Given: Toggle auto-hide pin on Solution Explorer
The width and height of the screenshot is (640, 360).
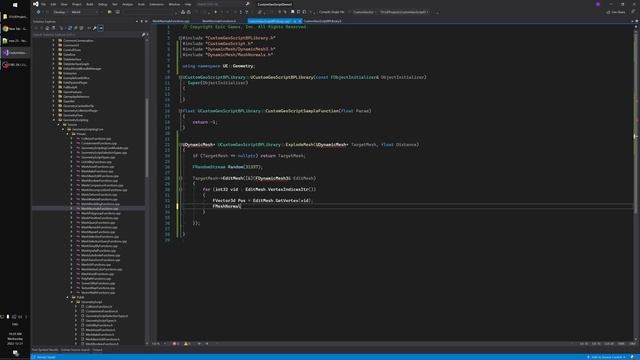Looking at the screenshot, I should pyautogui.click(x=142, y=21).
